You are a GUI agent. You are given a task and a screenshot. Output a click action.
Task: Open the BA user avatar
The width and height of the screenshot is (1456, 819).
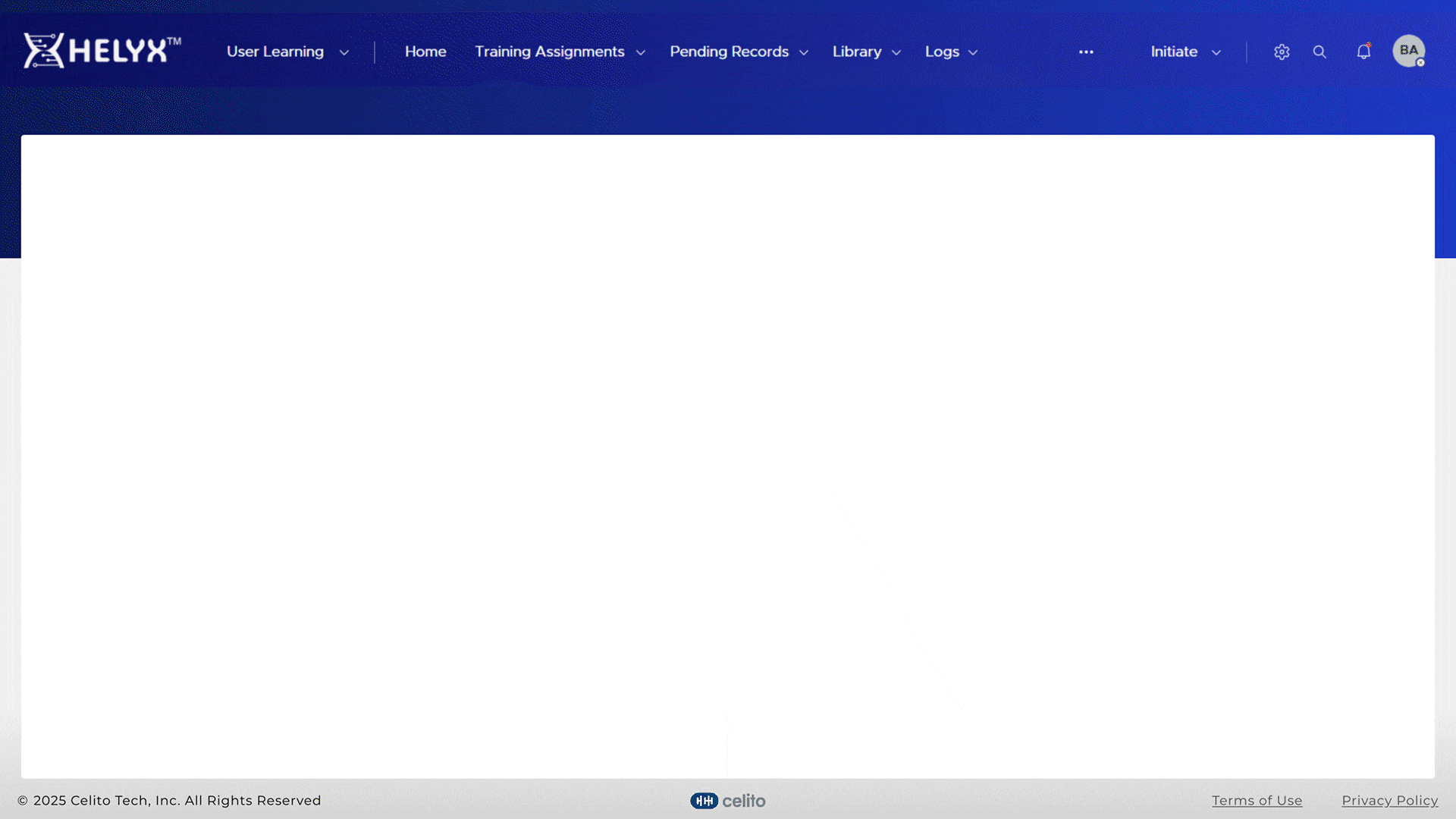pyautogui.click(x=1408, y=51)
